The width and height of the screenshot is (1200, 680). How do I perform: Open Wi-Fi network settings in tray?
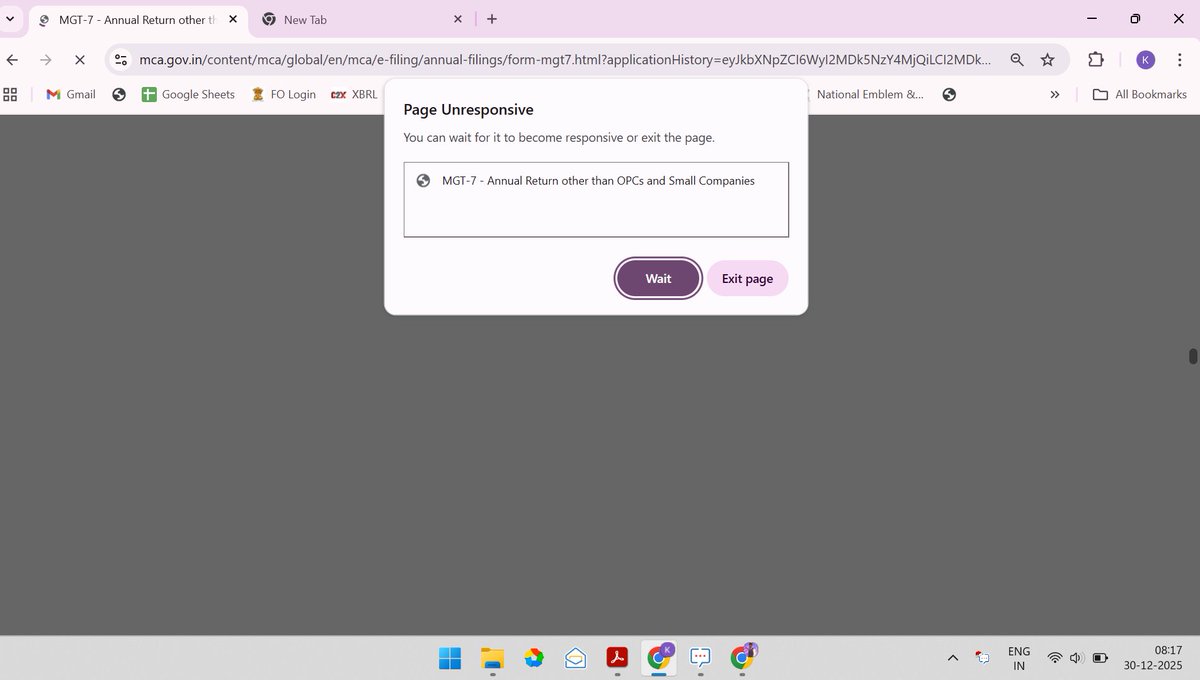(1054, 657)
